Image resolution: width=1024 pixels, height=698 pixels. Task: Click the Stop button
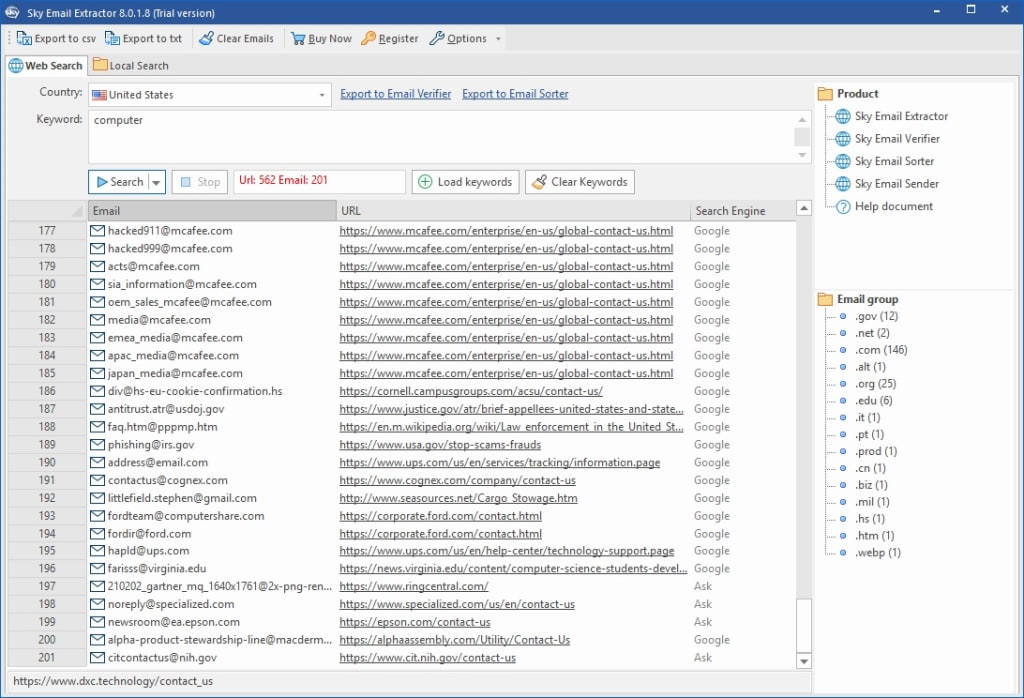tap(200, 182)
